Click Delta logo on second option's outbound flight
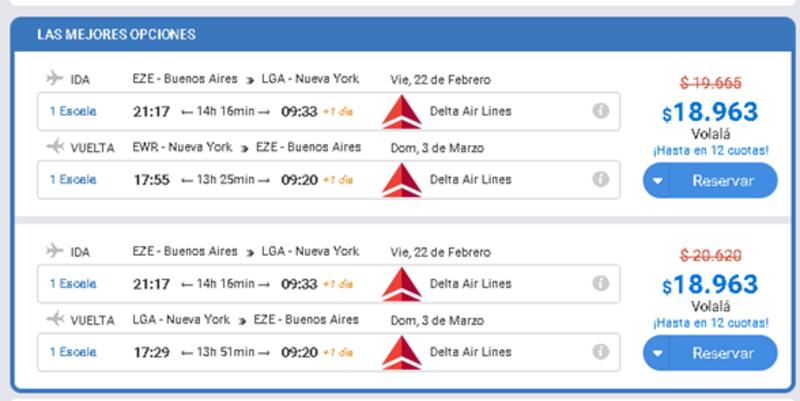 point(401,284)
